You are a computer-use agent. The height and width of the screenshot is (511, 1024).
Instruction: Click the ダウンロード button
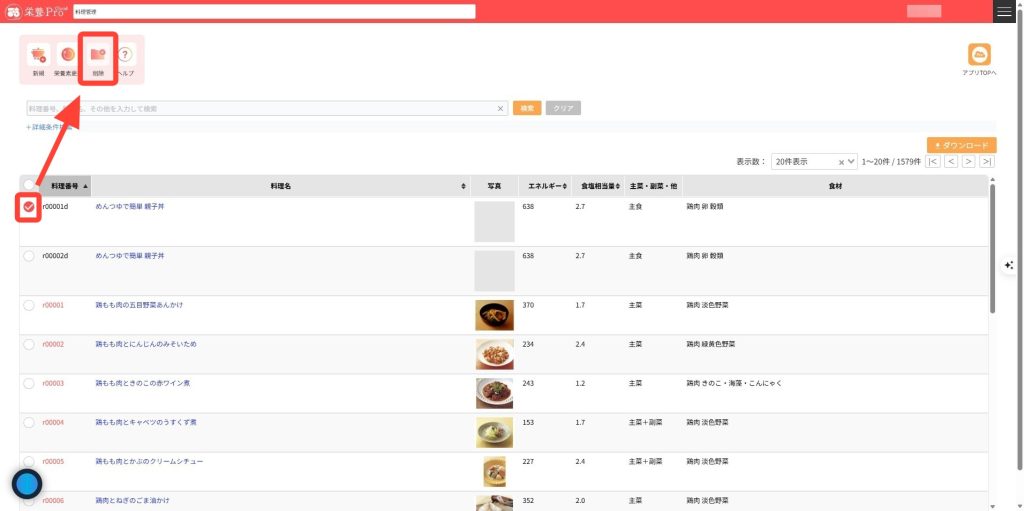click(x=961, y=145)
